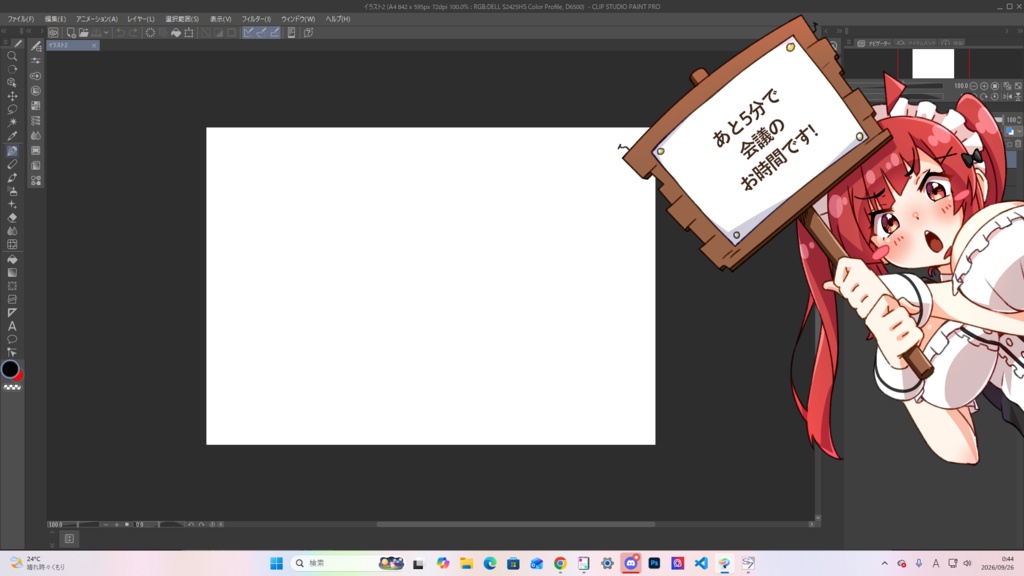Select the Lasso selection tool
This screenshot has height=576, width=1024.
pyautogui.click(x=12, y=110)
